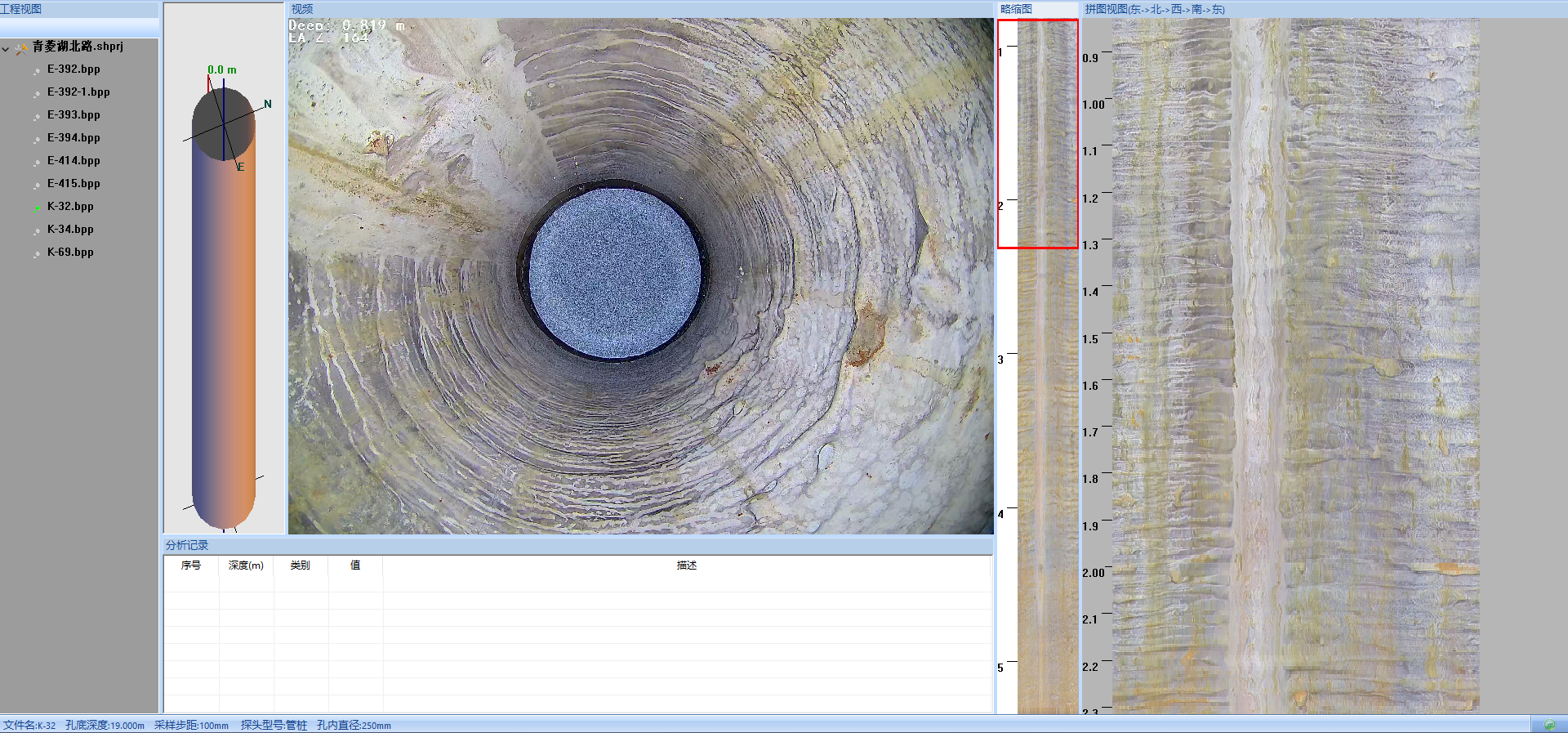Click the dot icon beside E-393.bpp

[x=37, y=117]
